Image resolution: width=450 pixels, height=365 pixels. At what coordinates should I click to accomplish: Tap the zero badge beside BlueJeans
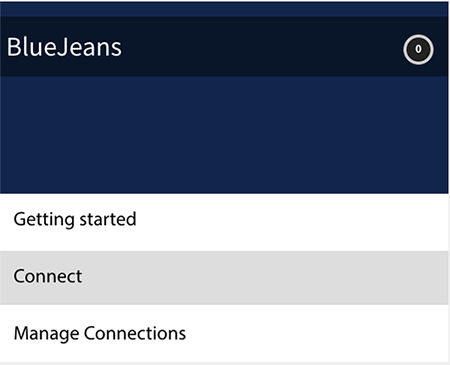coord(418,49)
